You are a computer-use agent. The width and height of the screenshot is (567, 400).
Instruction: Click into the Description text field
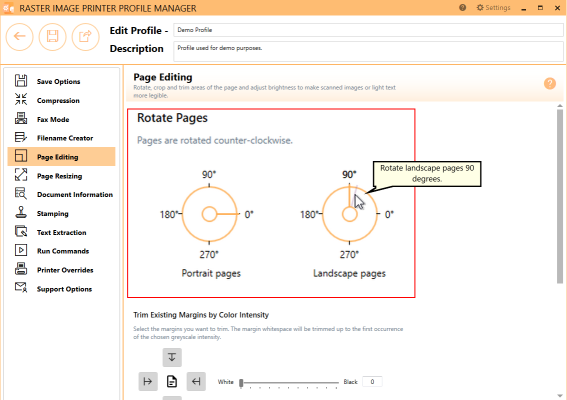tap(368, 51)
